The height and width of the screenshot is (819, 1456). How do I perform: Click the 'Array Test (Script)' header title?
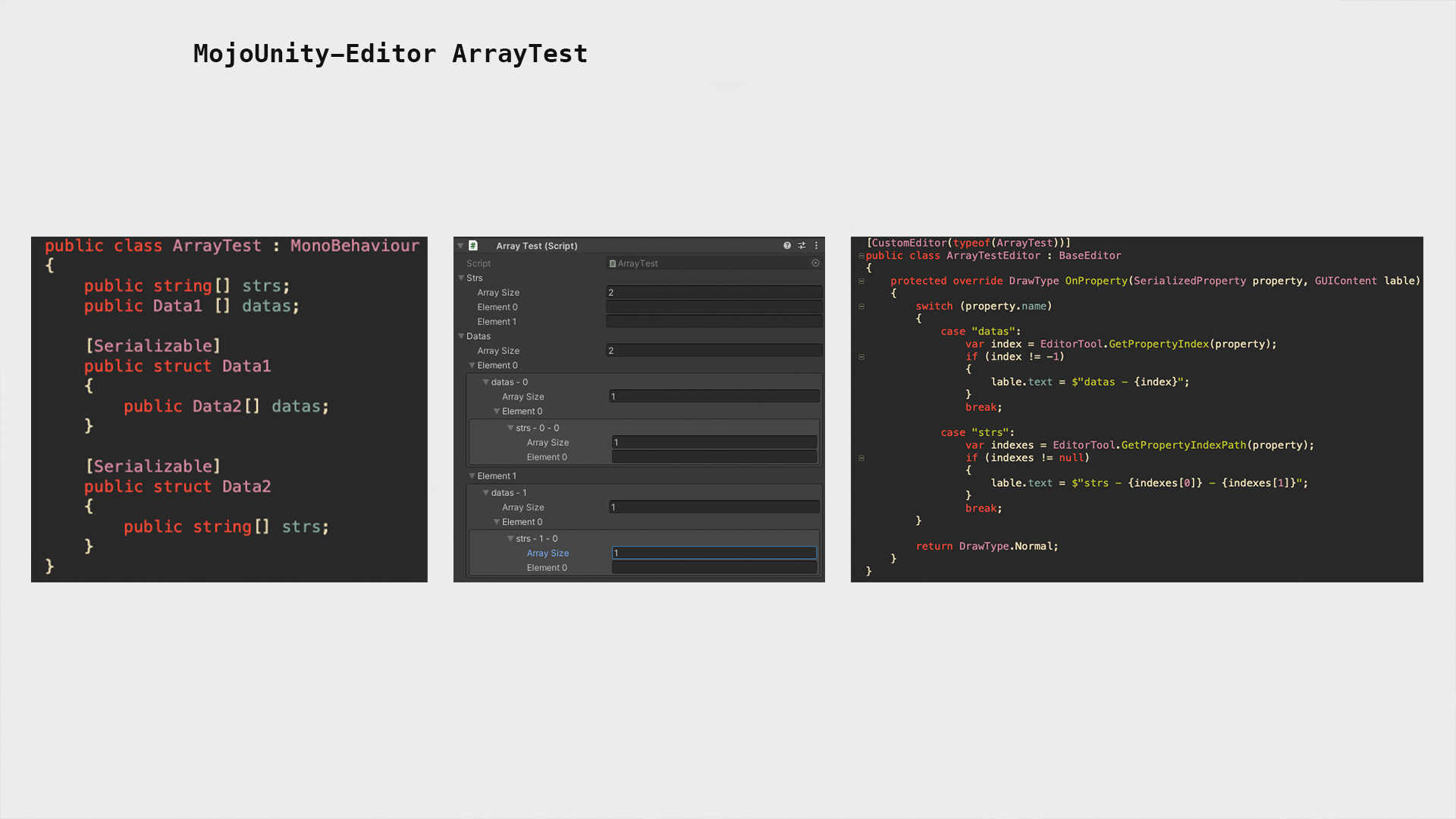[x=537, y=246]
